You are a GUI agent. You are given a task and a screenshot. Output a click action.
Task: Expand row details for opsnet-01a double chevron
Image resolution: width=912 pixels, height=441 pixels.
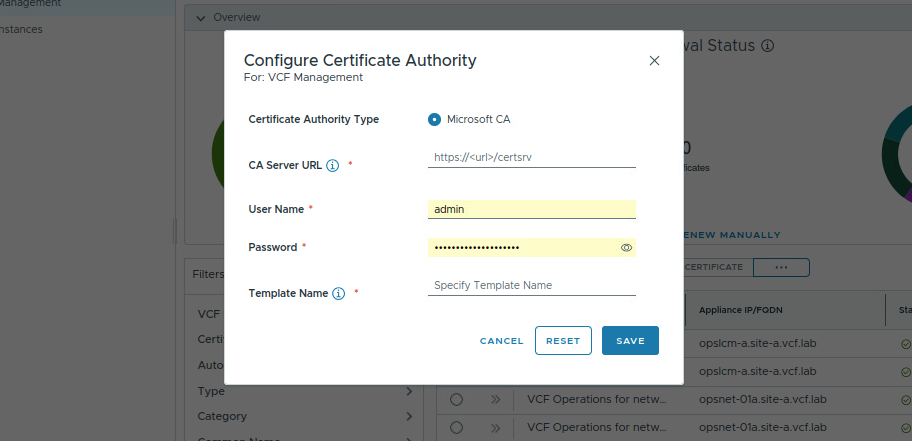click(x=495, y=399)
